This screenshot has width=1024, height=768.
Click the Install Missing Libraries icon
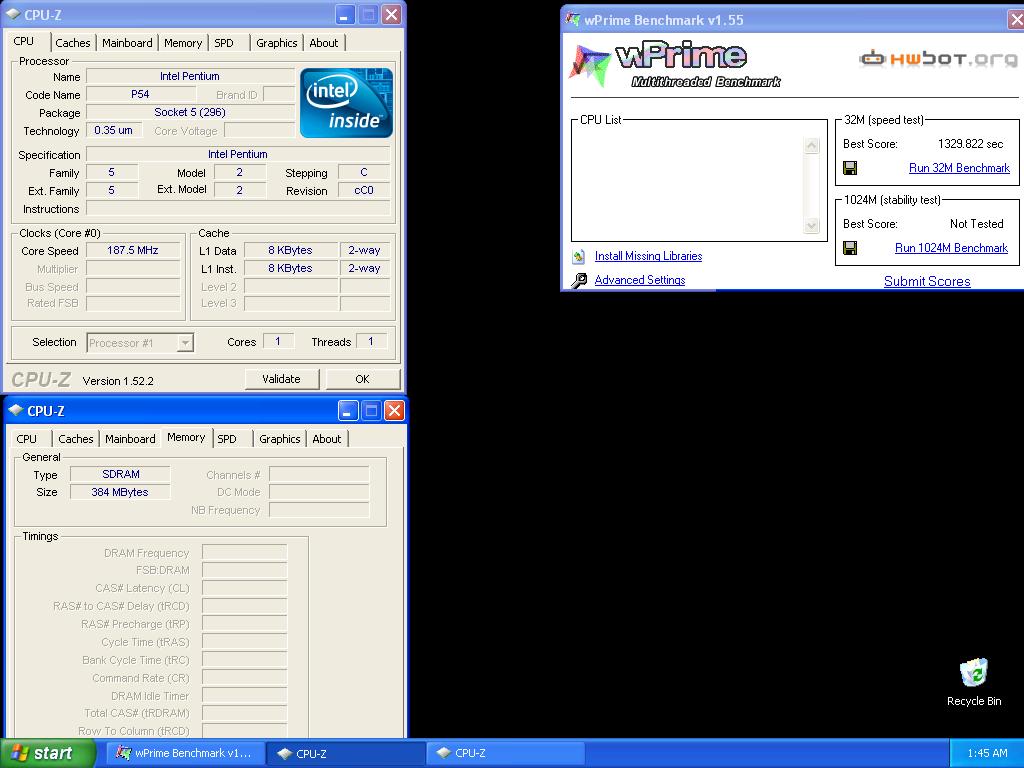point(579,257)
